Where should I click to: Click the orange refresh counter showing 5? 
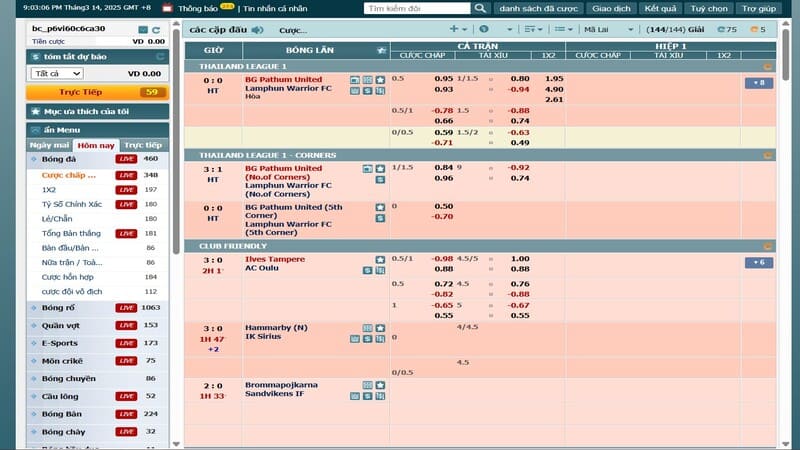tap(758, 30)
